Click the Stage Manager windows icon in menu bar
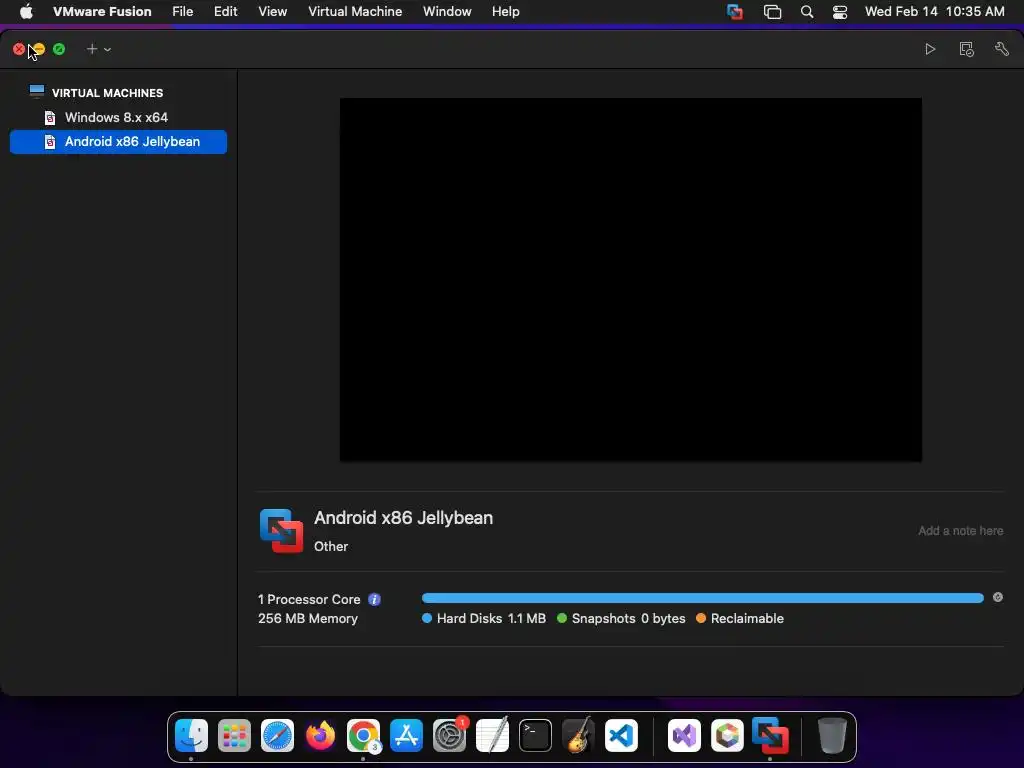Viewport: 1024px width, 768px height. [x=772, y=12]
